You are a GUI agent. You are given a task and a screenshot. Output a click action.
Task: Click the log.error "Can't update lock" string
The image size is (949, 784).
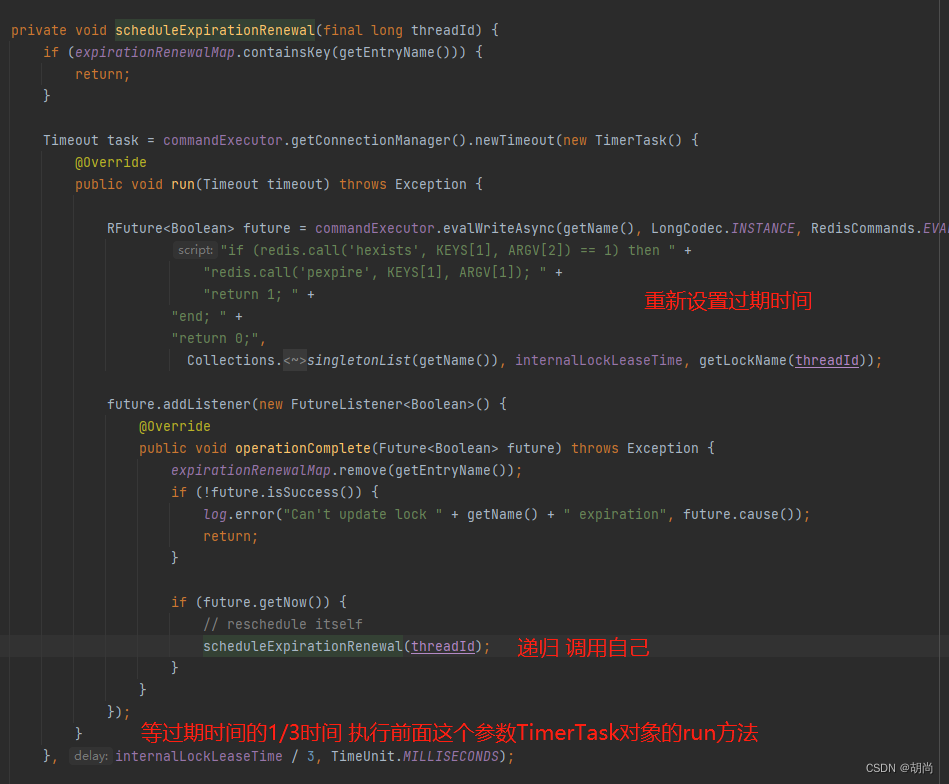coord(363,515)
